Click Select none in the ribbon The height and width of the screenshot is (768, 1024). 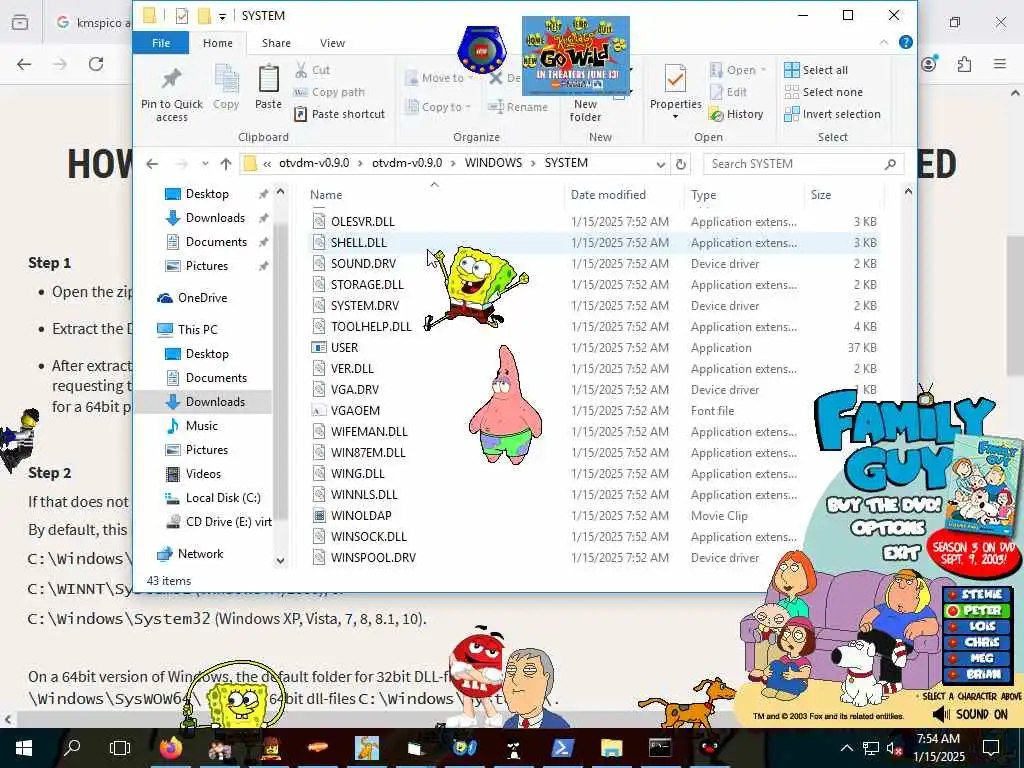tap(824, 92)
